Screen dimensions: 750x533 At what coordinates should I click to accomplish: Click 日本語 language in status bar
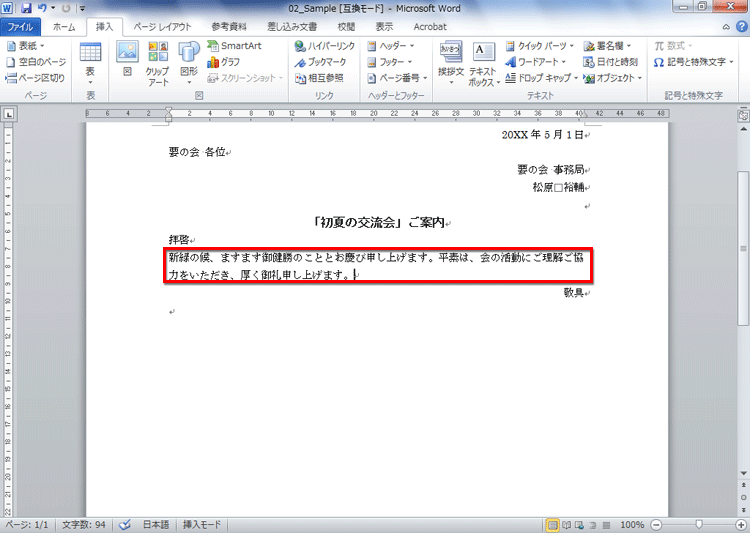click(x=156, y=525)
